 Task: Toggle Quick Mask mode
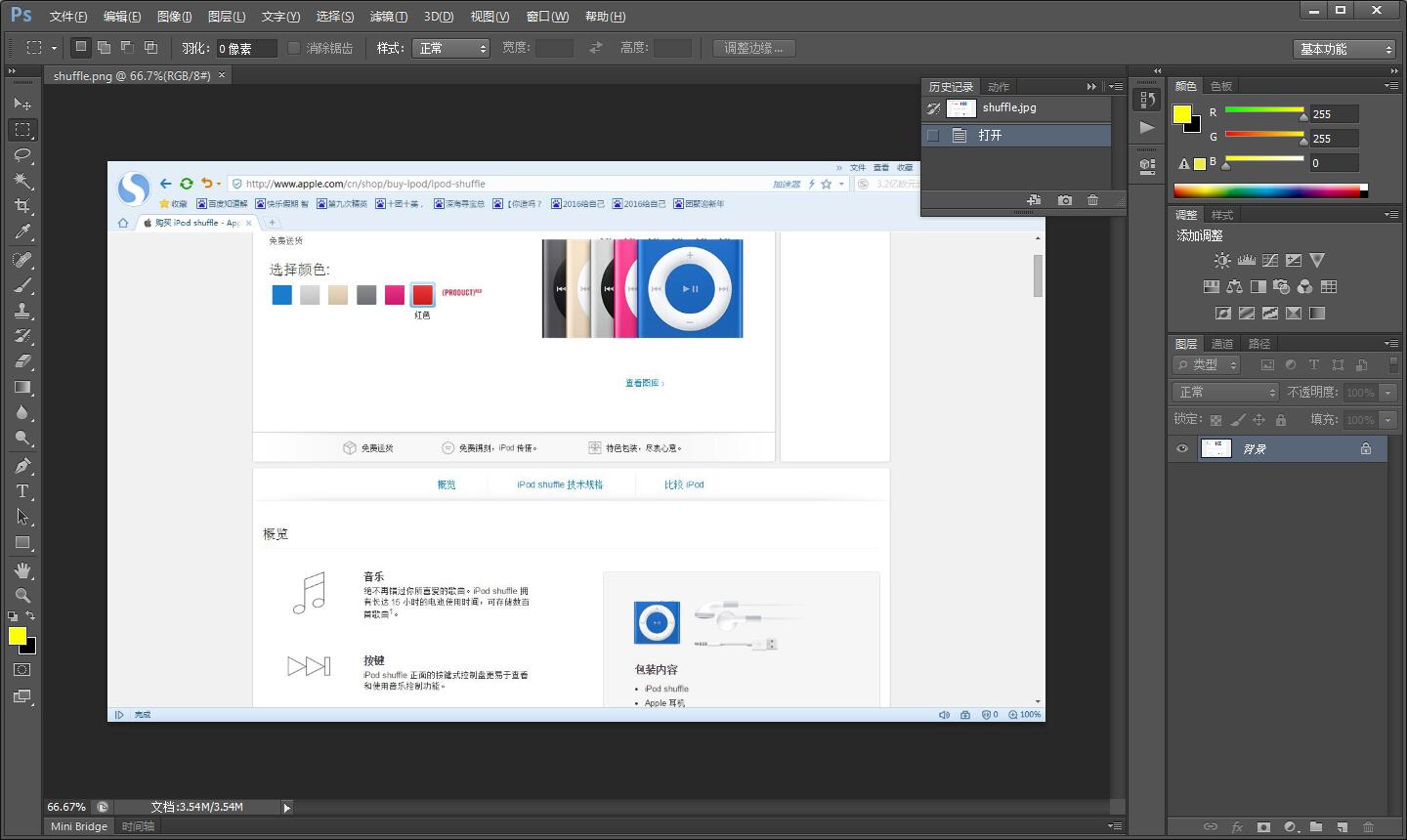pos(22,670)
